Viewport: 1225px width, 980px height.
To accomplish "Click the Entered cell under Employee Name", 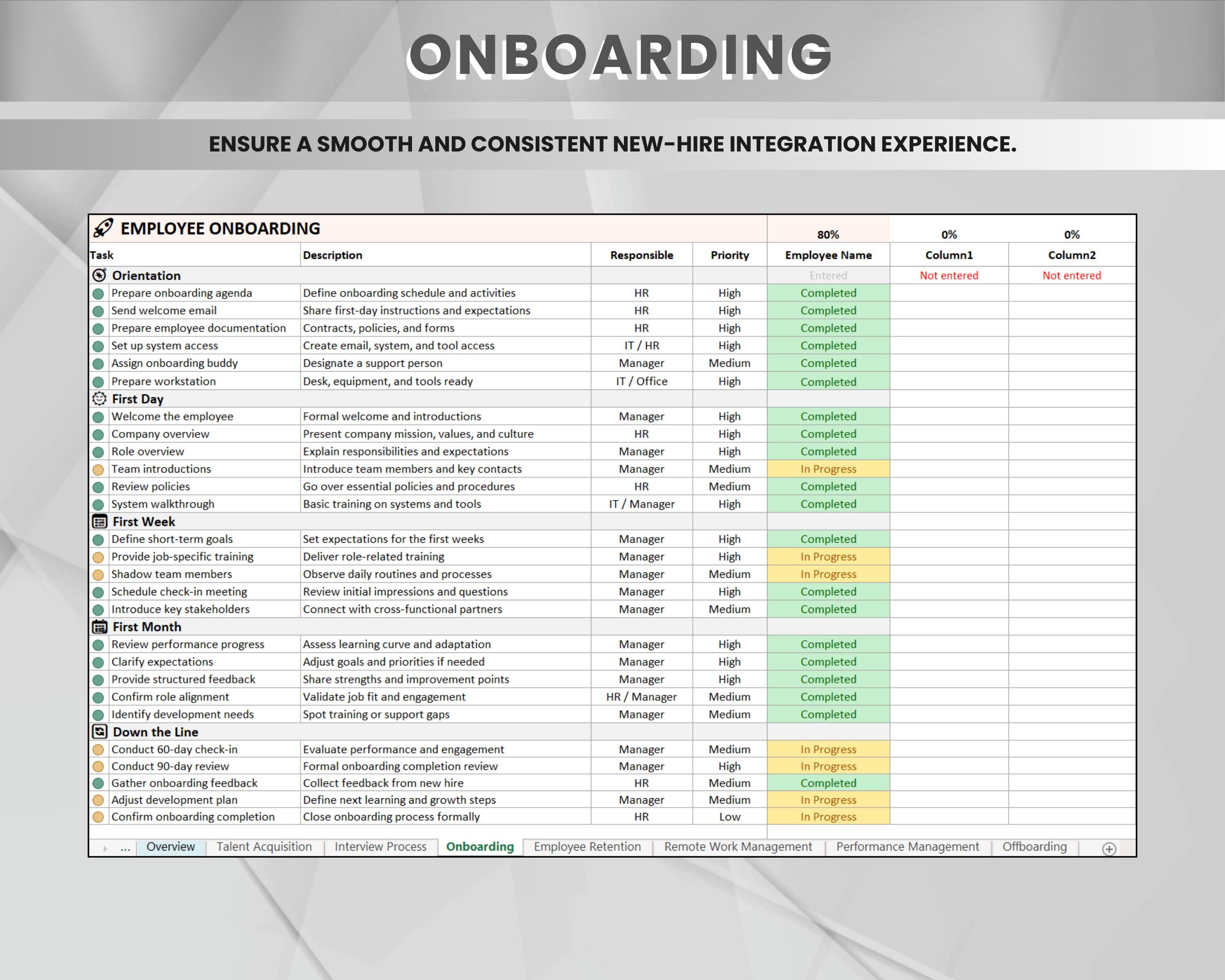I will pyautogui.click(x=829, y=276).
